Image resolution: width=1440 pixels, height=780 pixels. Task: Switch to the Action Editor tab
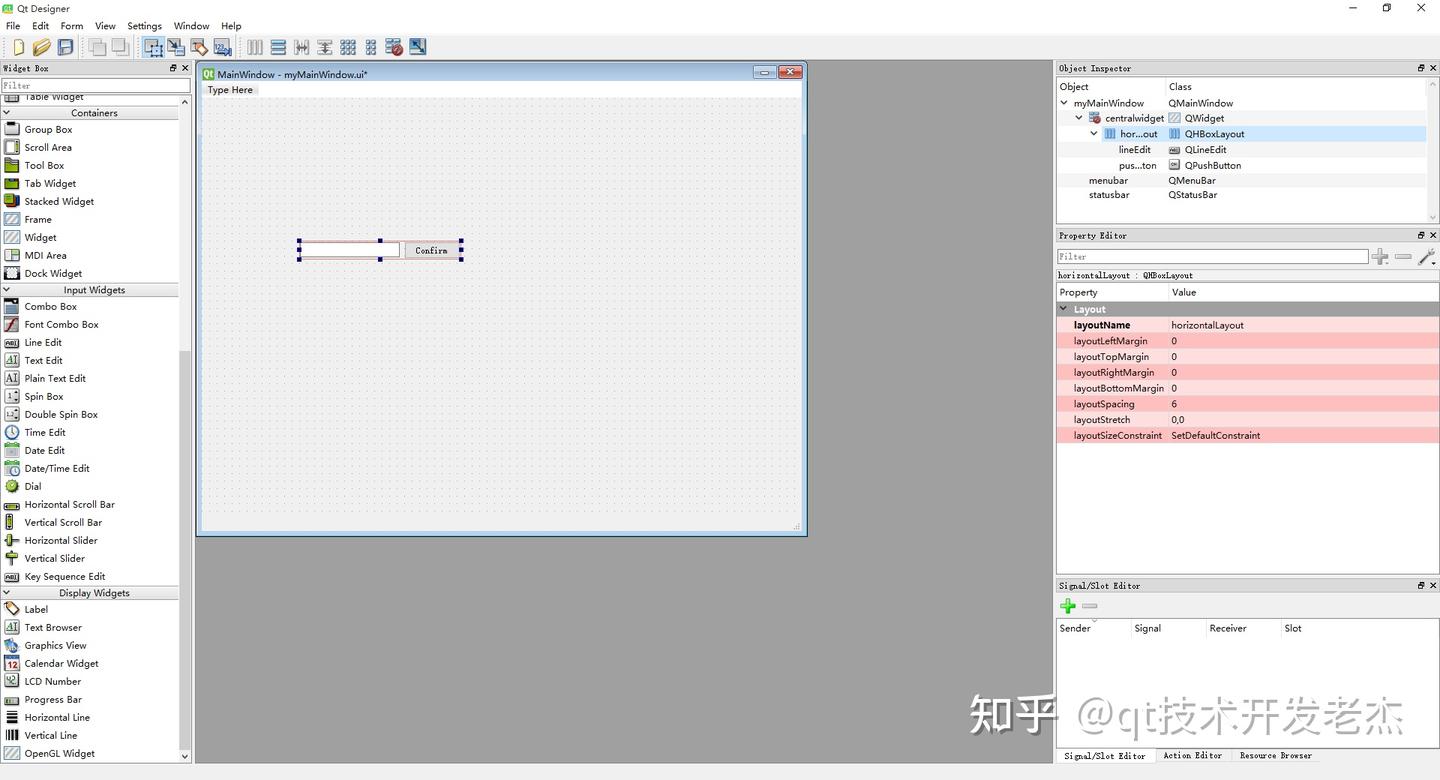[x=1192, y=755]
